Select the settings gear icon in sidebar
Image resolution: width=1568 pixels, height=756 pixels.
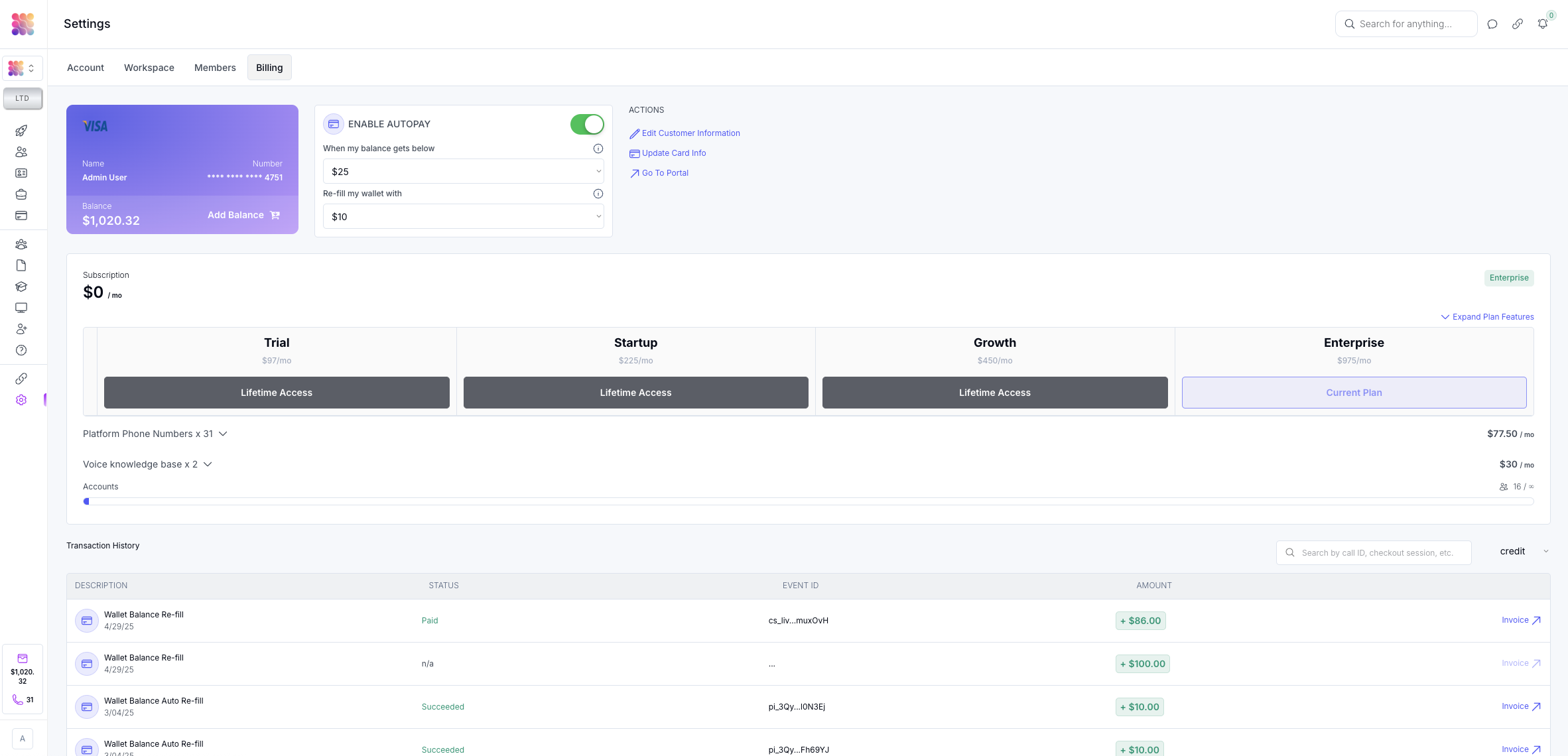(21, 400)
